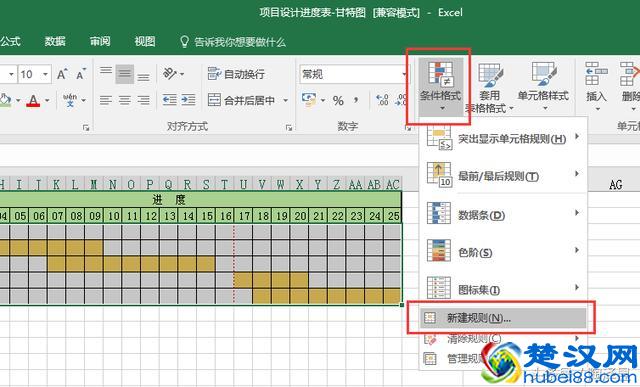Expand the font size dropdown showing 10
640x387 pixels.
pyautogui.click(x=45, y=74)
